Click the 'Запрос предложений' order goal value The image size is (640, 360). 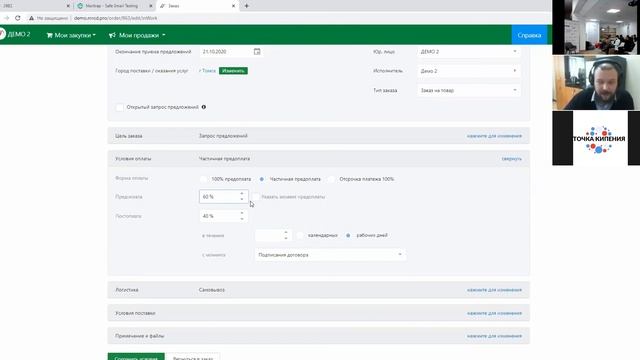point(223,136)
